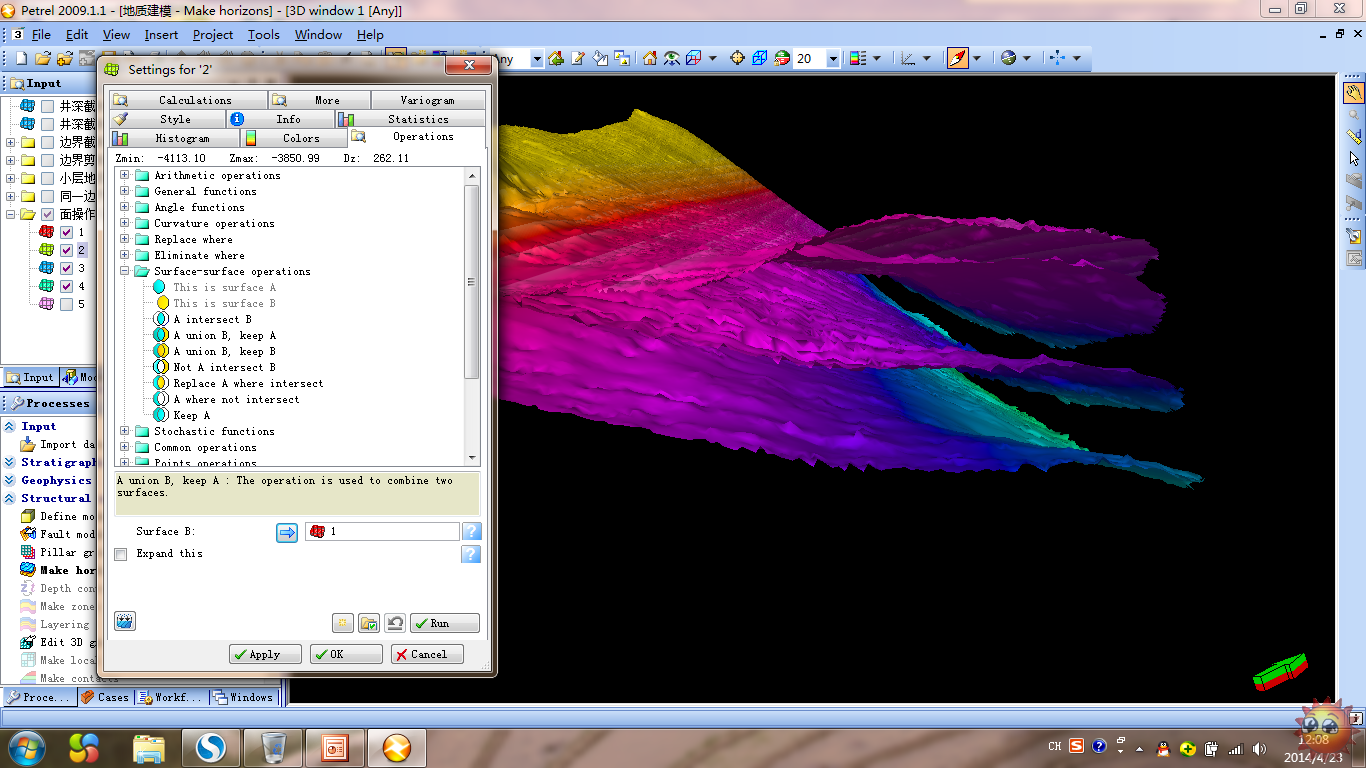Click the undo arrow icon beside Run
The height and width of the screenshot is (768, 1366).
[395, 623]
